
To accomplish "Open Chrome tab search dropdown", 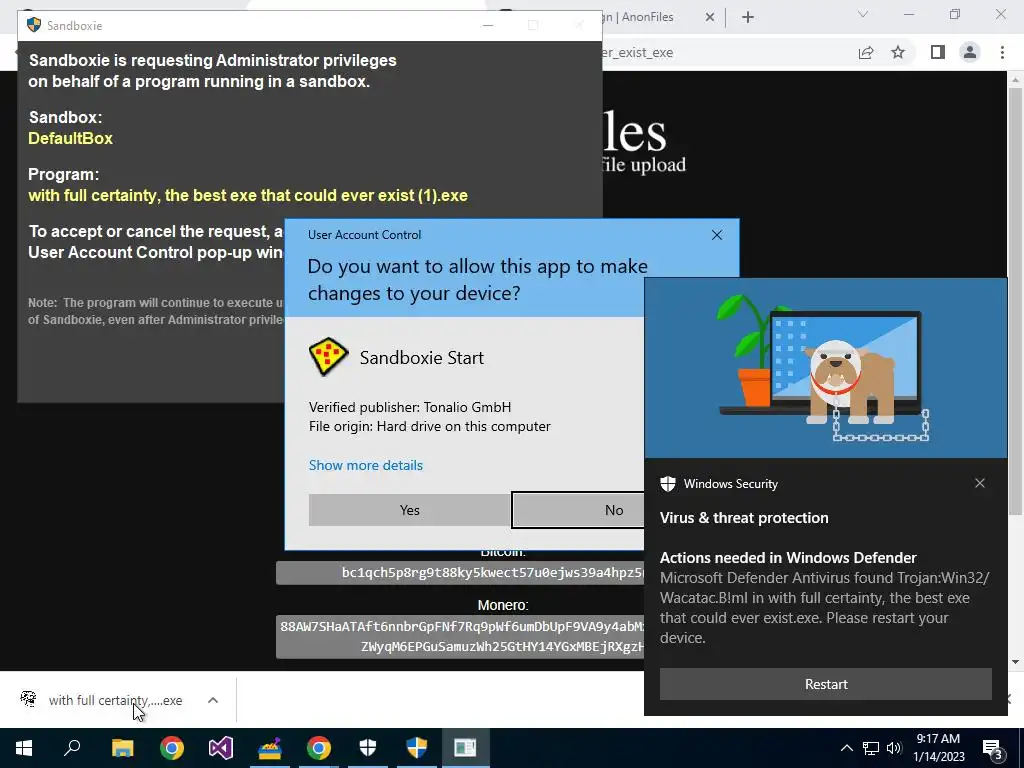I will [863, 14].
